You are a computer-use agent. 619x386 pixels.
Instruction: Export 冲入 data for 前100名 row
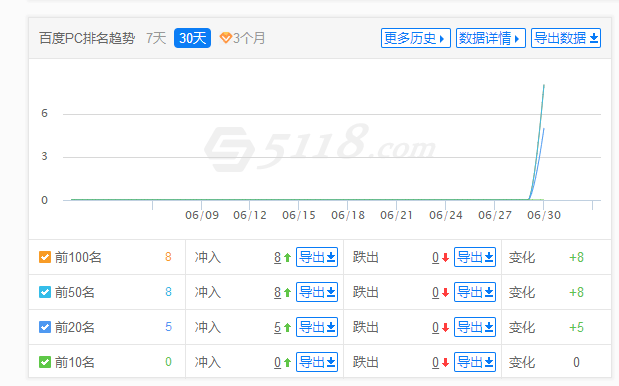coord(317,257)
